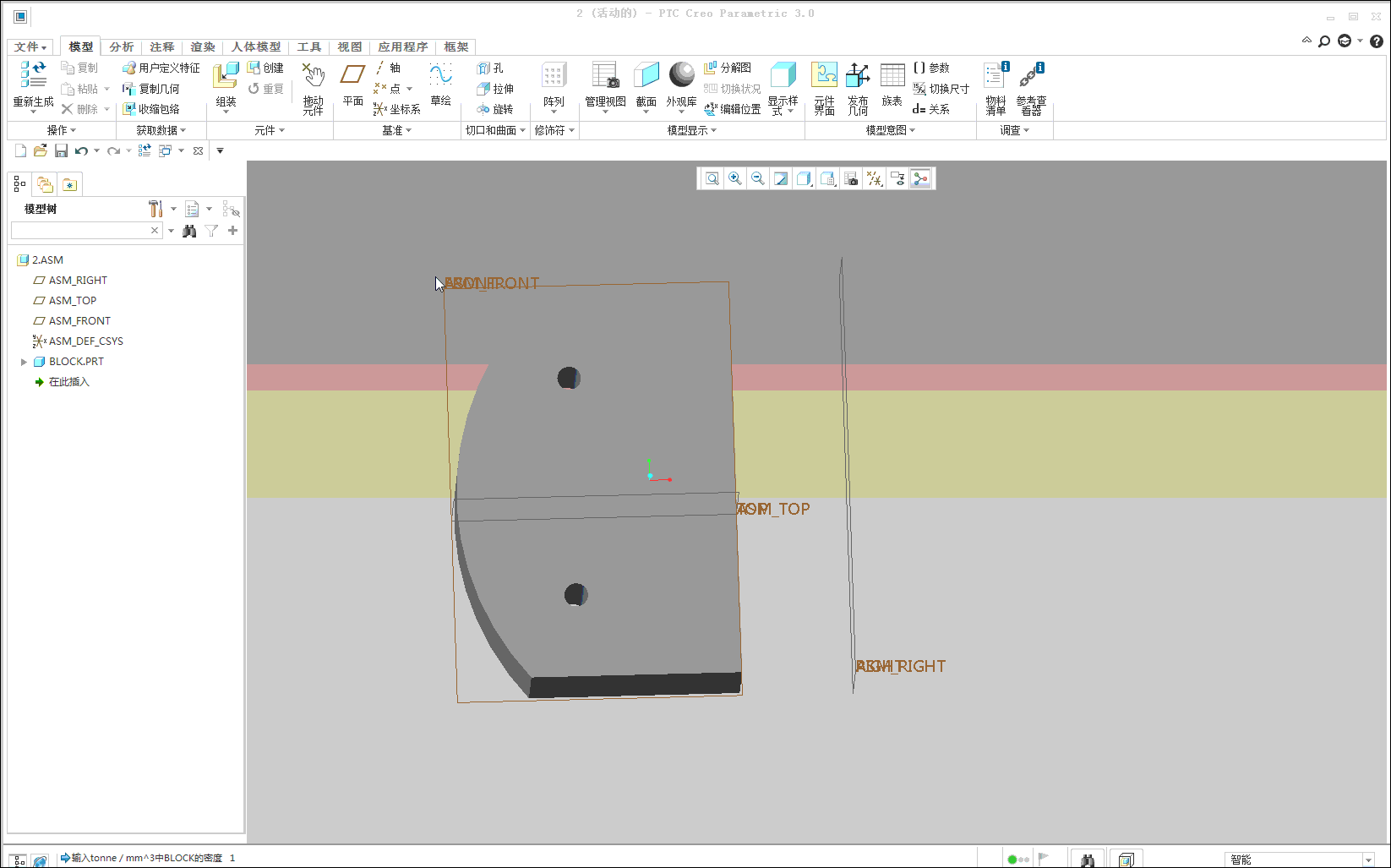
Task: Click the 孔 (Hole) tool
Action: coord(490,68)
